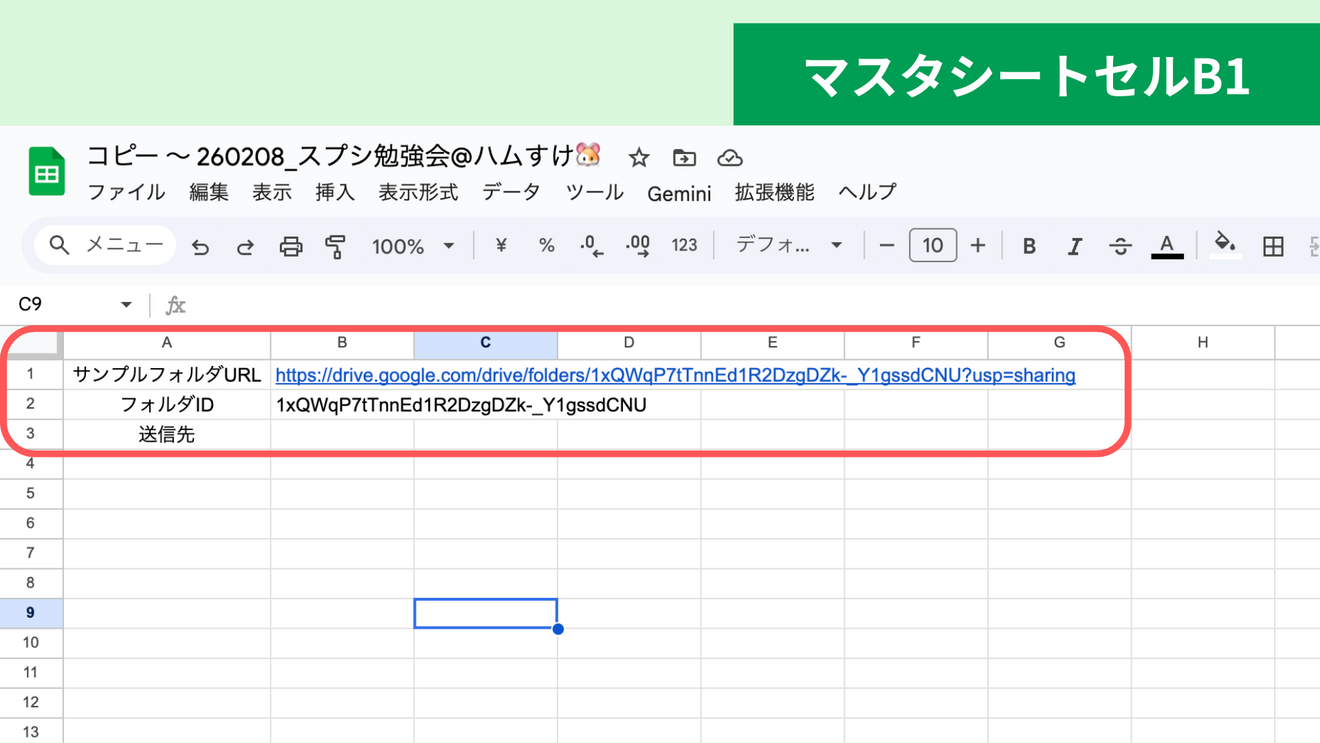The width and height of the screenshot is (1320, 743).
Task: Undo the last action
Action: pyautogui.click(x=201, y=246)
